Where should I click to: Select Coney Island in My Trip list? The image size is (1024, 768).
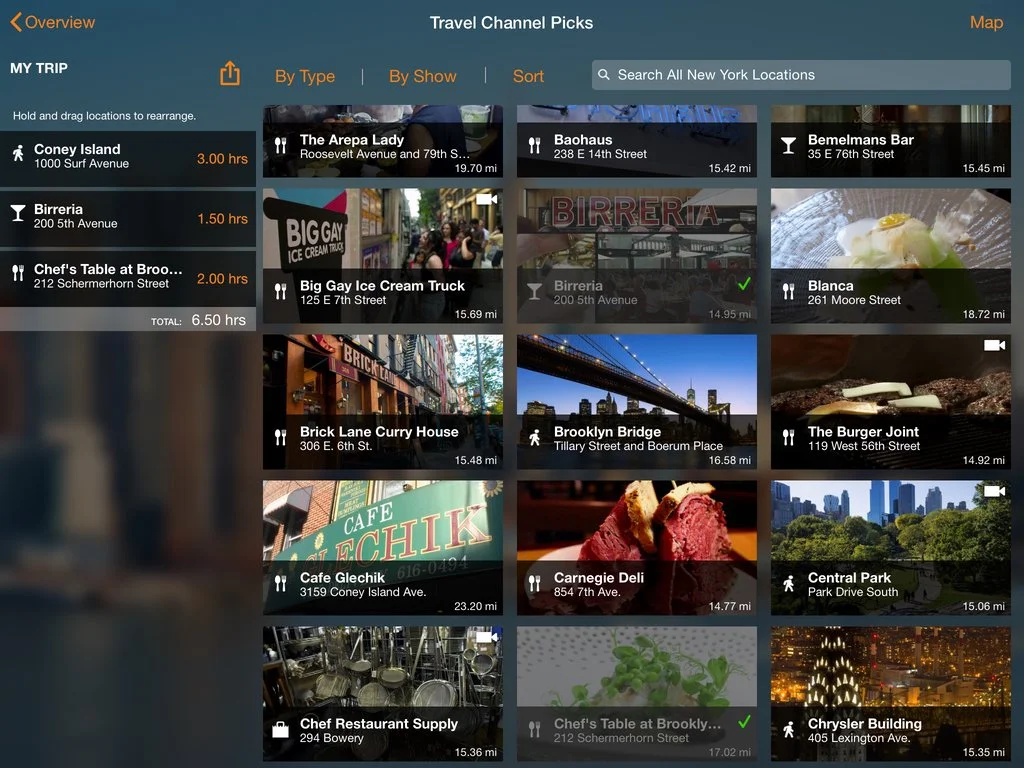pyautogui.click(x=128, y=159)
